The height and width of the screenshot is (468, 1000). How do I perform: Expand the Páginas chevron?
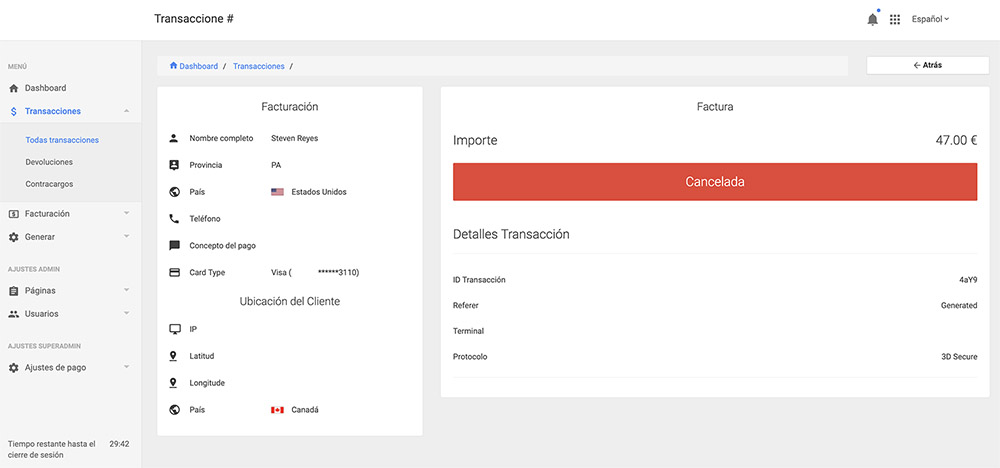(126, 289)
